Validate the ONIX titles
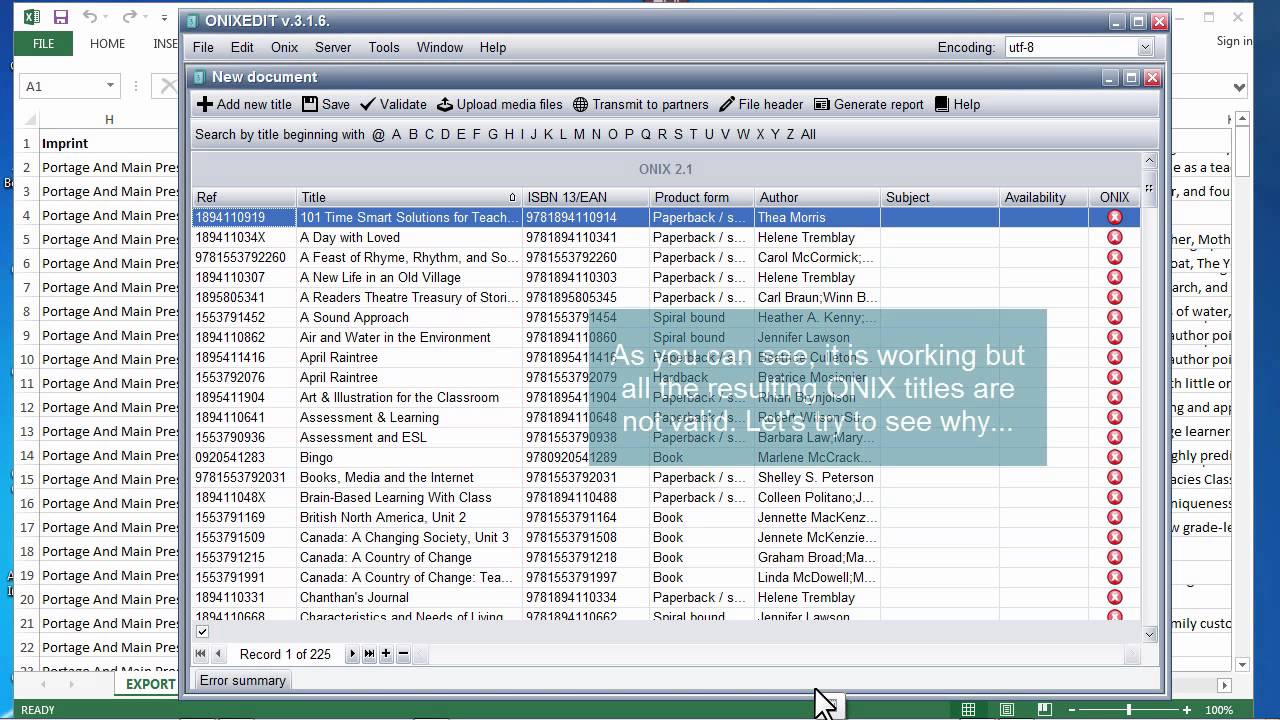The width and height of the screenshot is (1280, 720). [x=393, y=104]
